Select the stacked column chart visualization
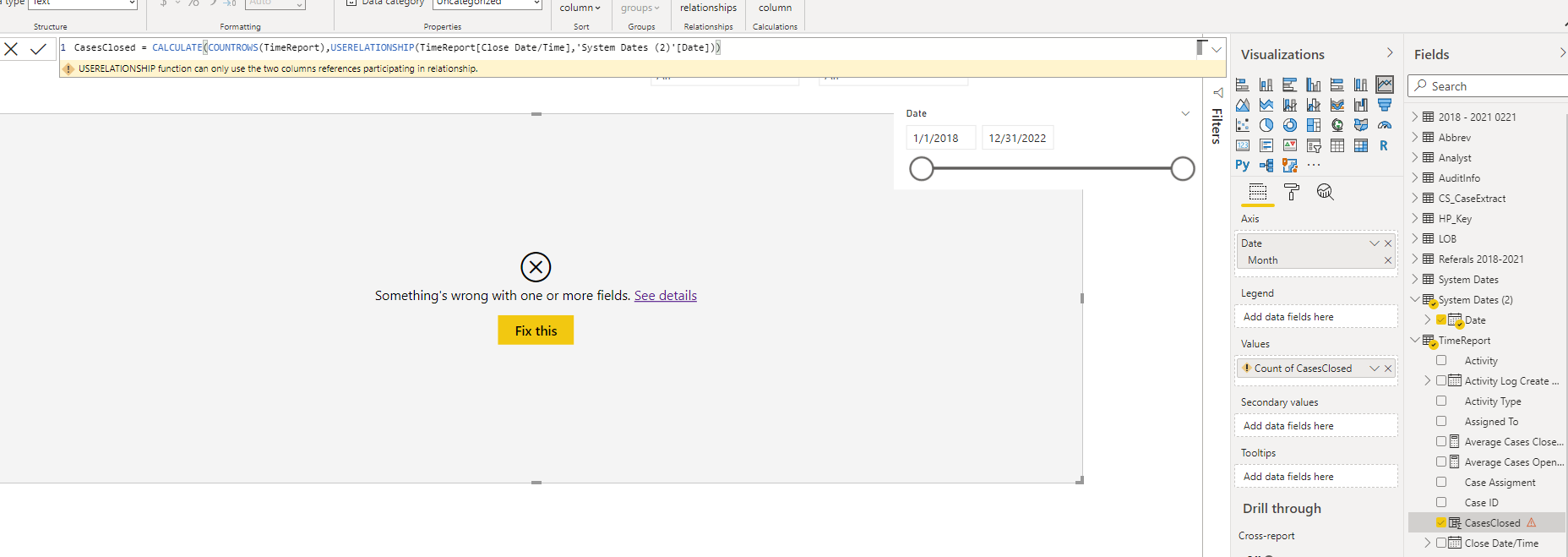Viewport: 1568px width, 557px height. (x=1266, y=85)
